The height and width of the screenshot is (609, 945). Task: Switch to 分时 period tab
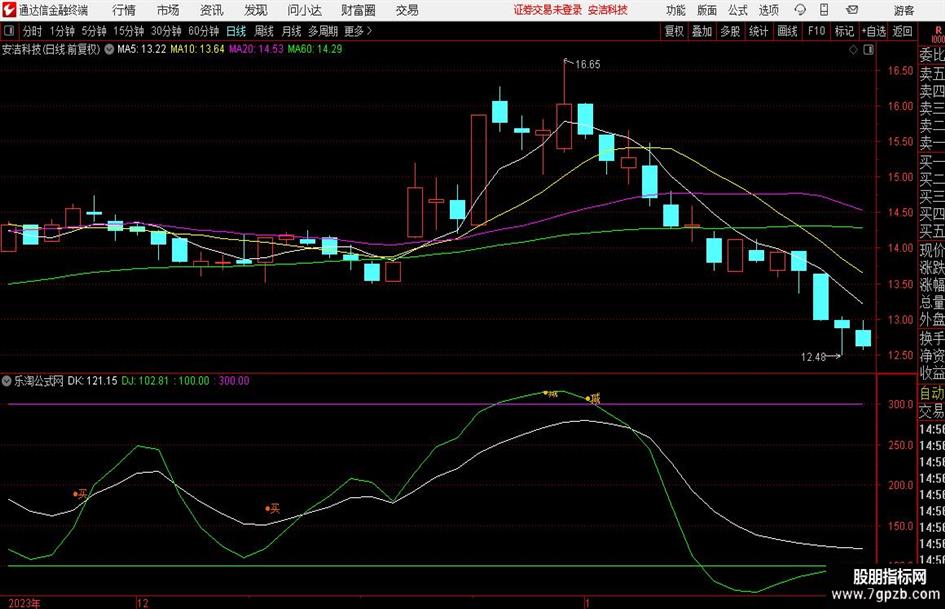click(33, 31)
